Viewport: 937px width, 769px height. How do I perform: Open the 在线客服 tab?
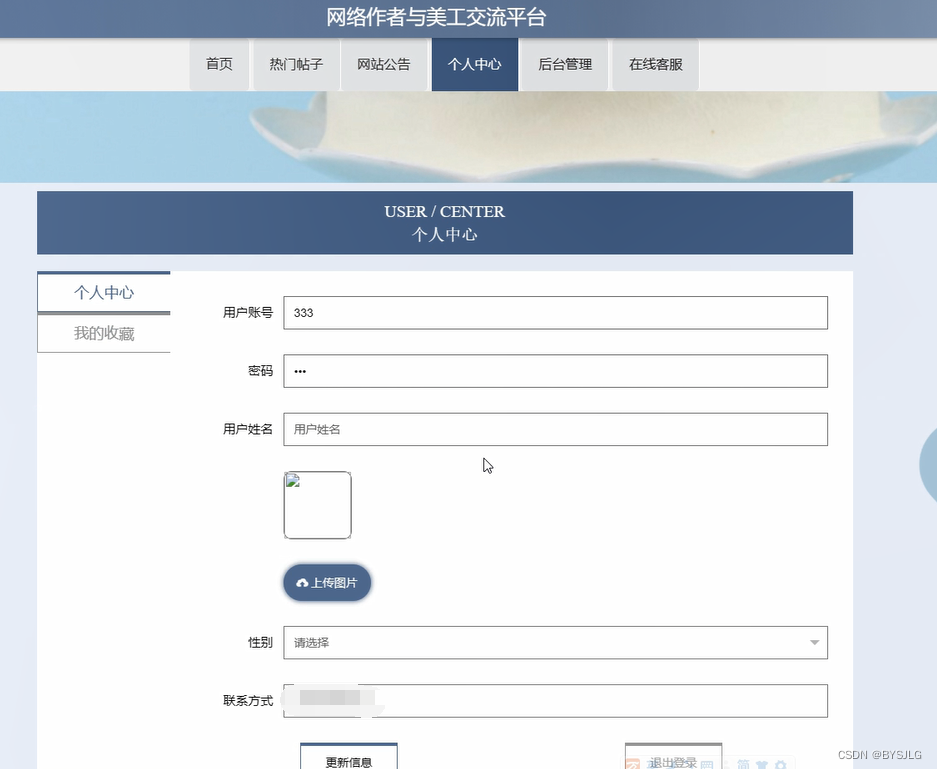click(656, 65)
